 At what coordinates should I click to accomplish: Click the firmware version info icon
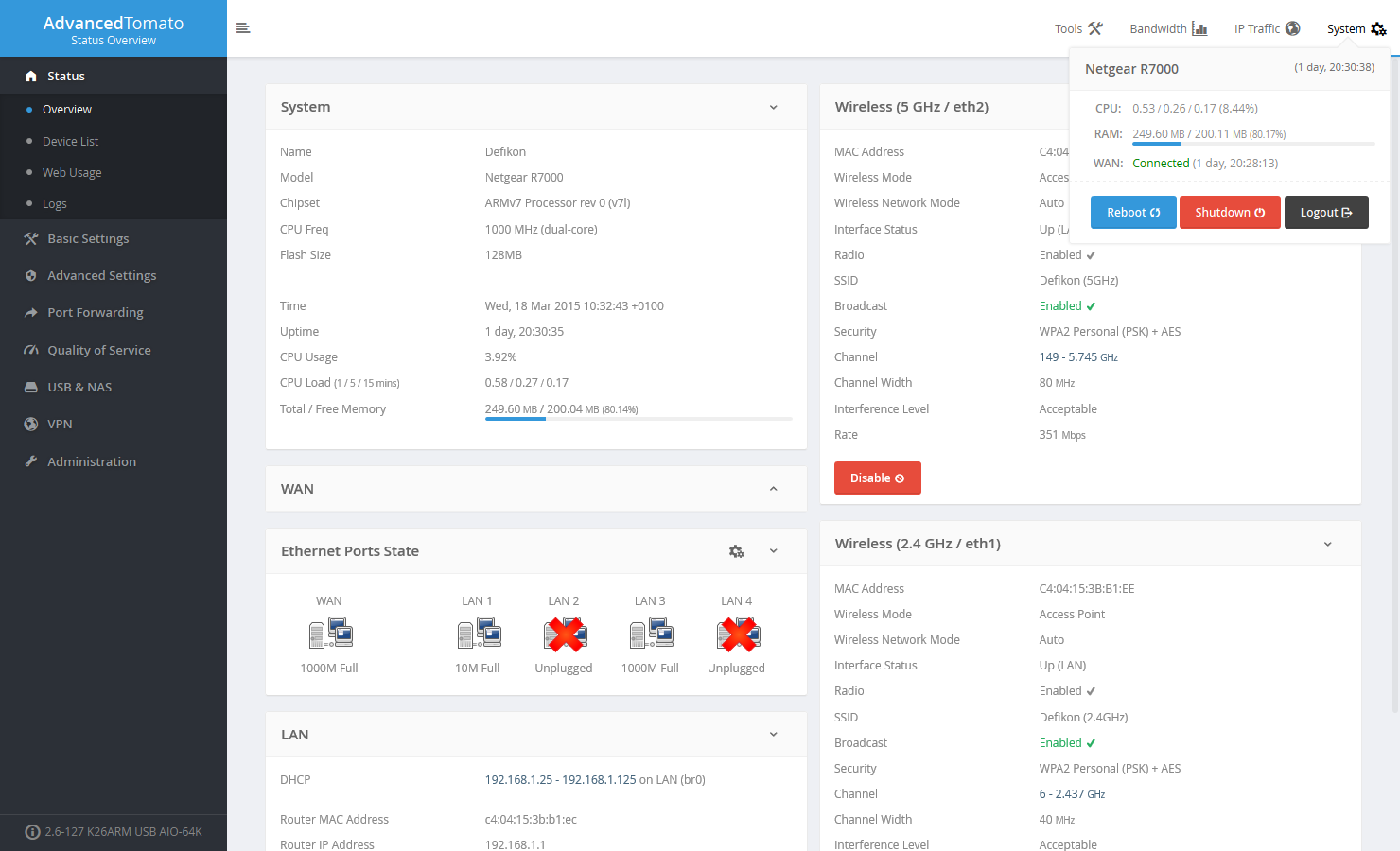pos(32,832)
